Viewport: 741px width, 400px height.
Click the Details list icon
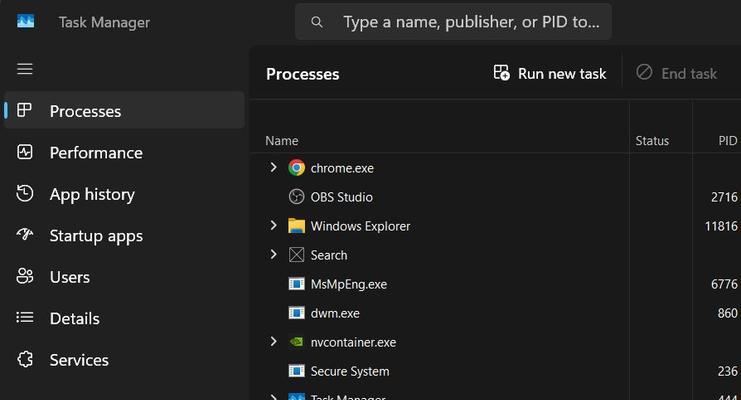(25, 317)
